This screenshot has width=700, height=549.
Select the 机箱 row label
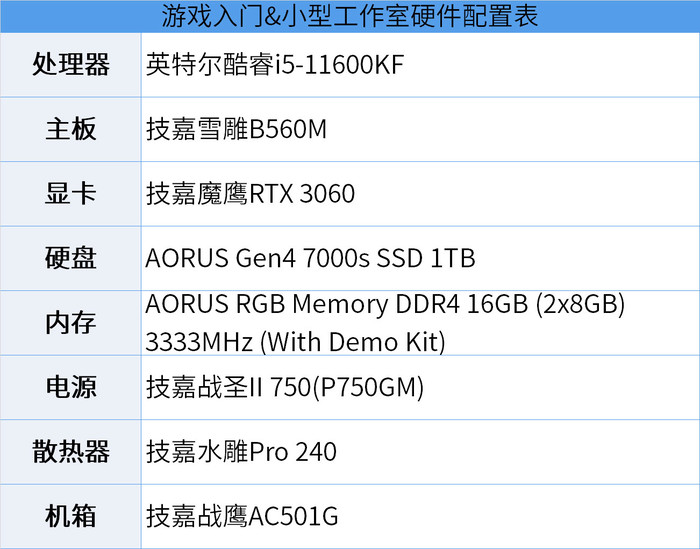coord(70,516)
